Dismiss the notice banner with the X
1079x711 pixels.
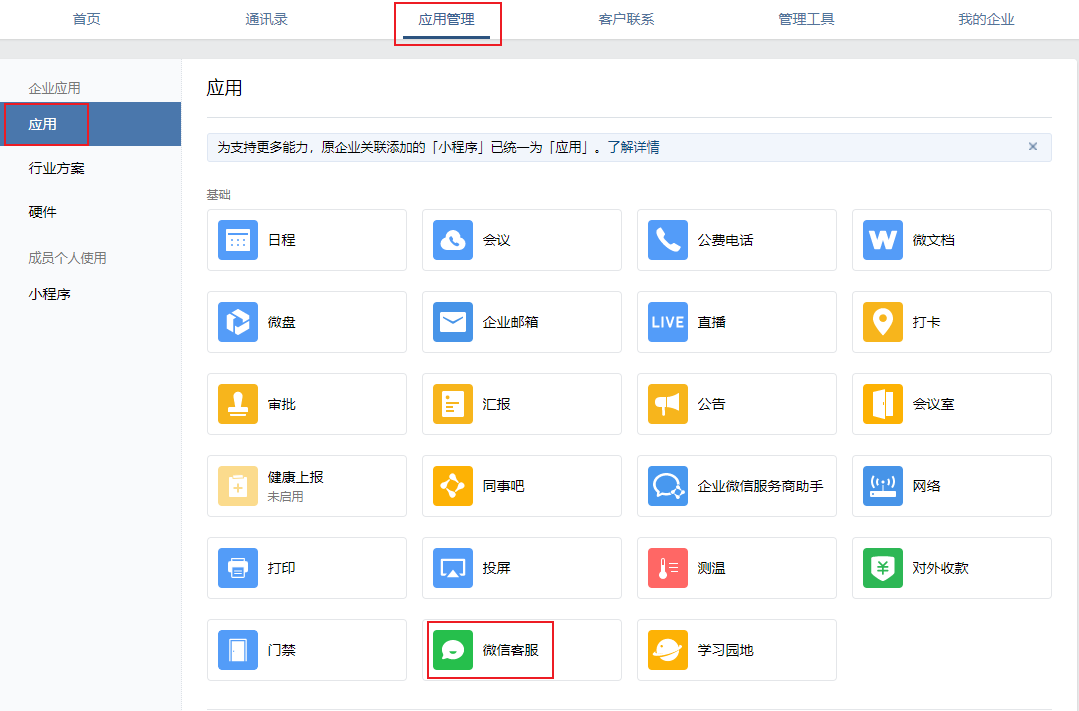pos(1032,147)
